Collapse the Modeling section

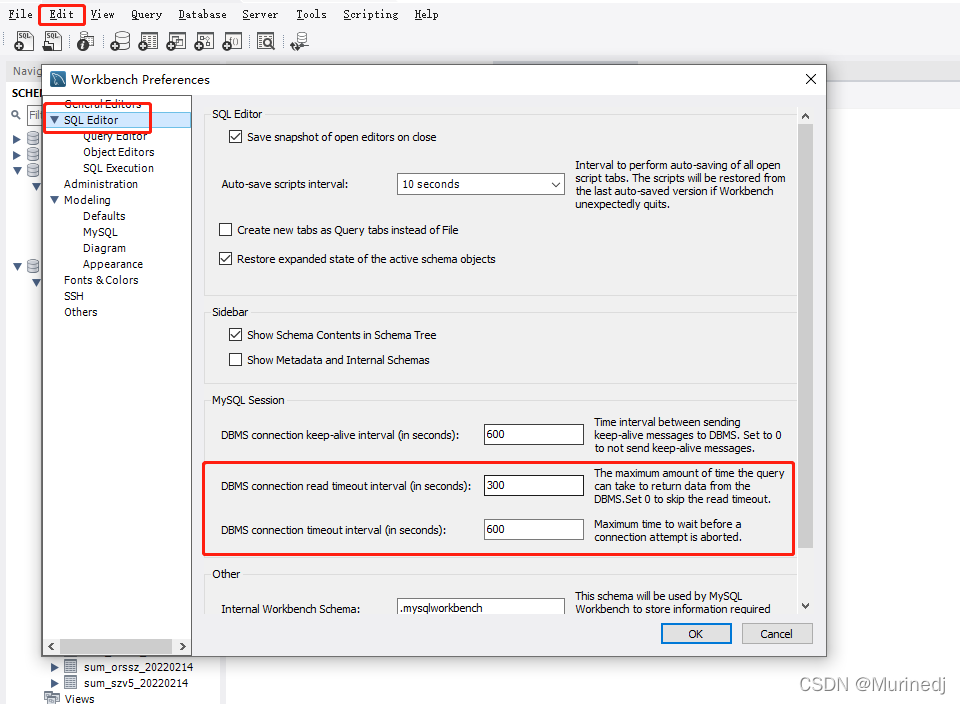coord(55,199)
